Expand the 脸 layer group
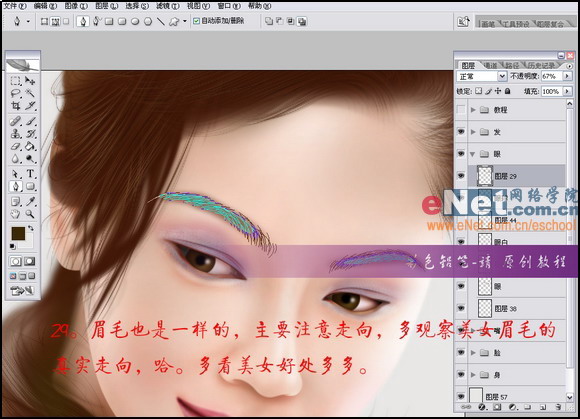Screen dimensions: 580x419 click(x=473, y=352)
